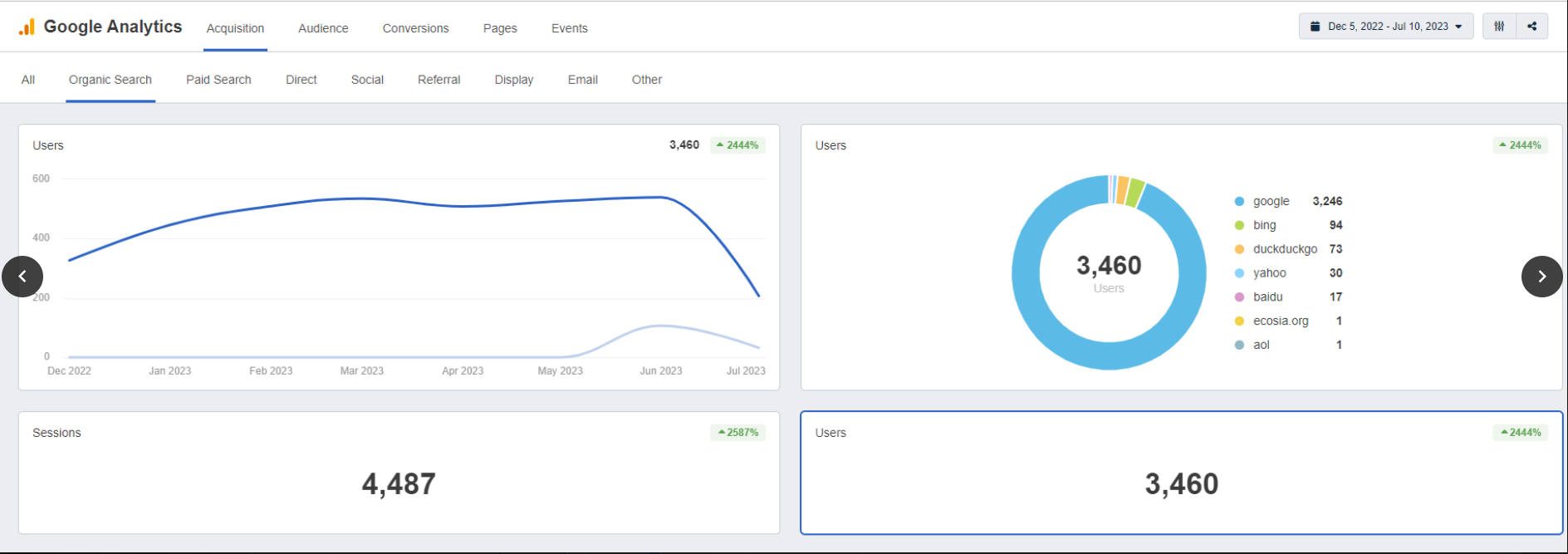Click the aol legend label
Image resolution: width=1568 pixels, height=554 pixels.
pos(1261,345)
